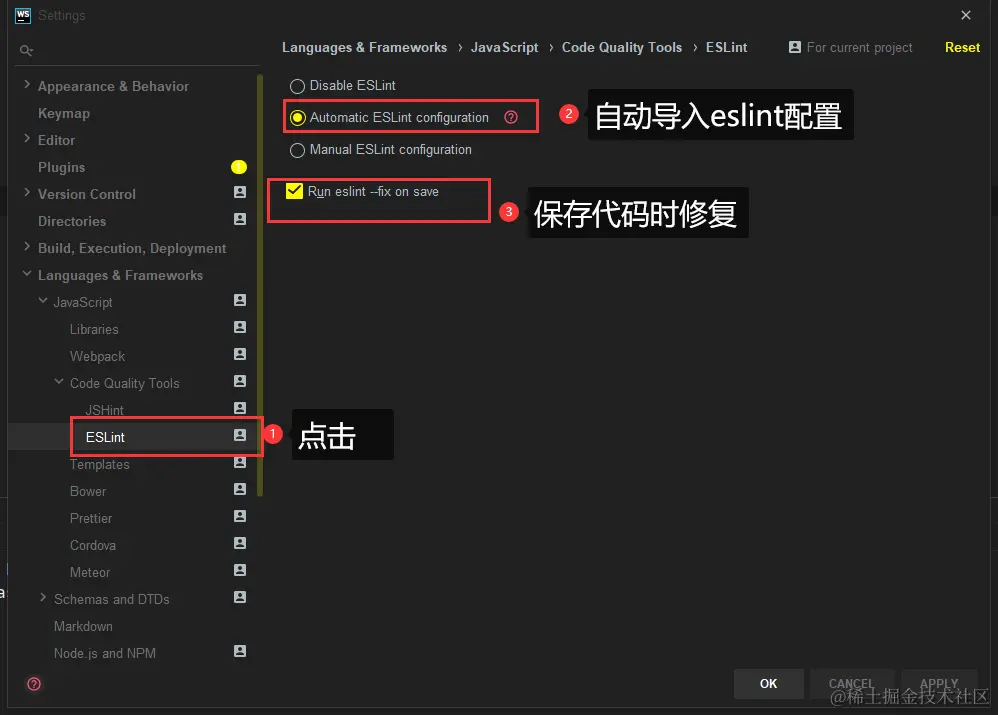This screenshot has width=998, height=715.
Task: Toggle Run eslint --fix on save checkbox
Action: coord(294,191)
